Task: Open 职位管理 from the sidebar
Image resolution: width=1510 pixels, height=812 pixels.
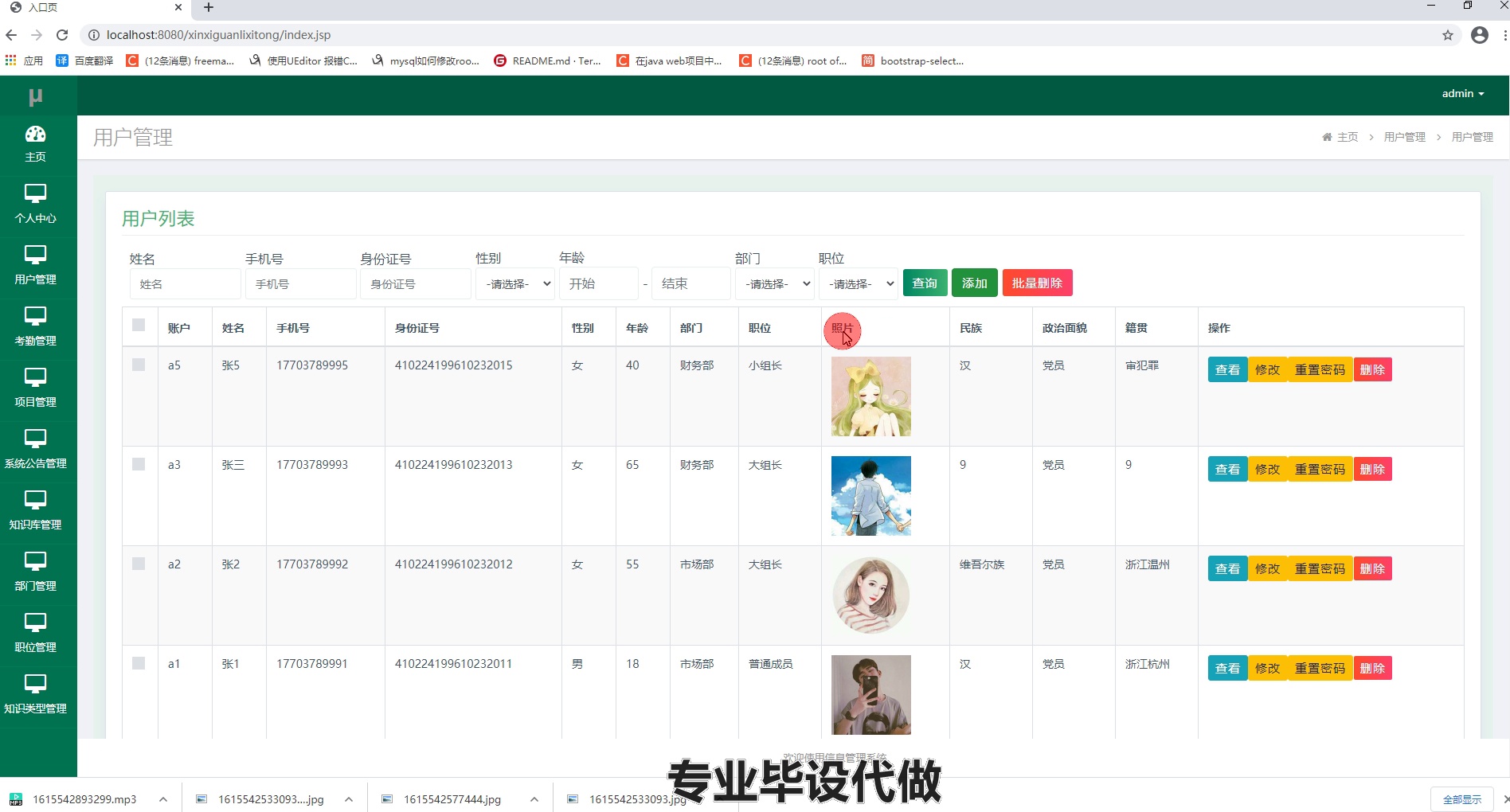Action: click(x=35, y=634)
